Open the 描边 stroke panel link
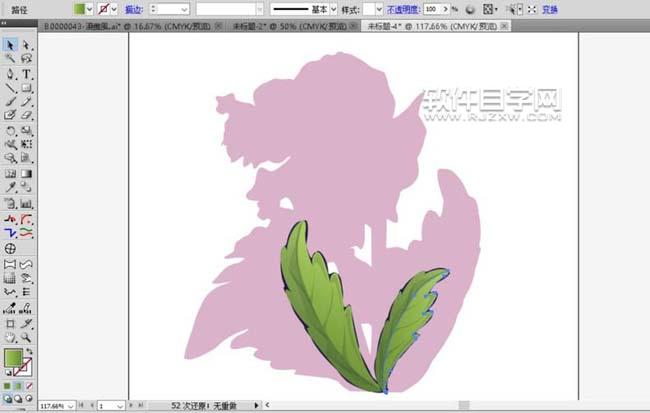 pos(133,9)
